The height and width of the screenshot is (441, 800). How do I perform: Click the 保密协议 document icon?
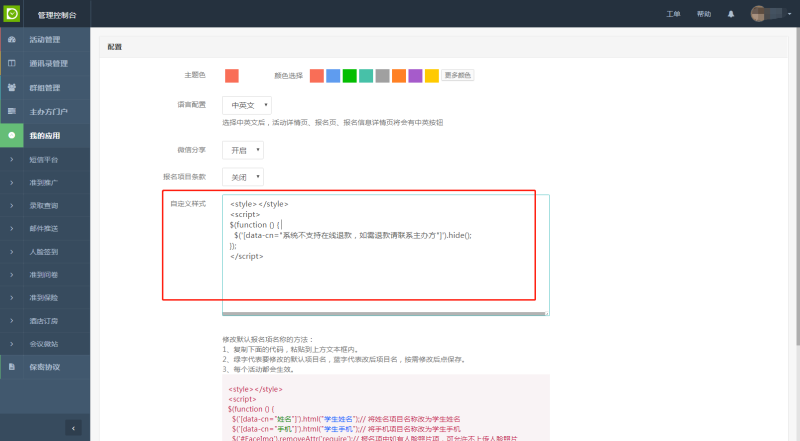(12, 366)
